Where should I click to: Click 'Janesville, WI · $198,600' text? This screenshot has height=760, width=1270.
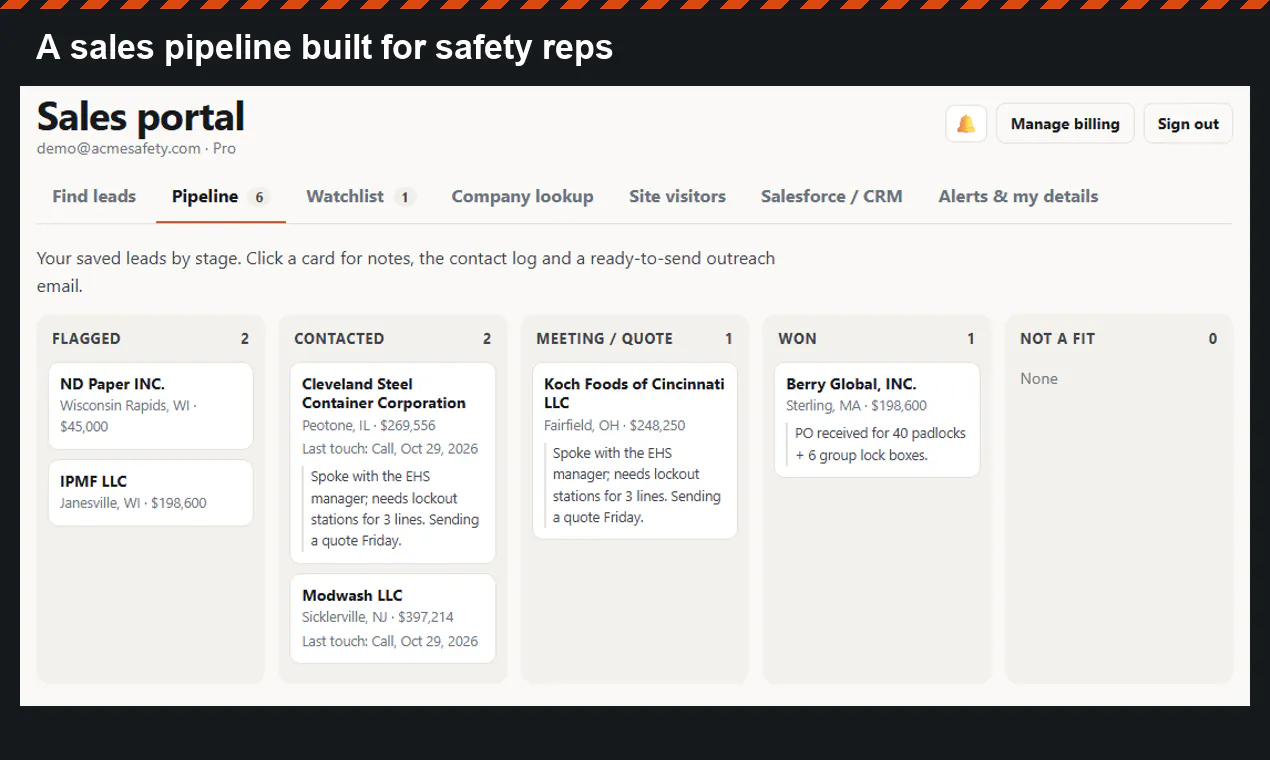tap(133, 503)
